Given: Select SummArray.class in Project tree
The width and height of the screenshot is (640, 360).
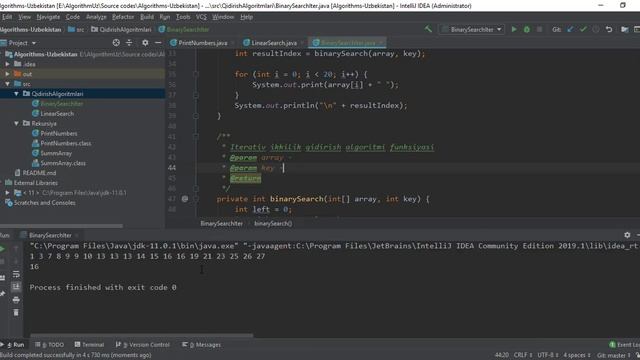Looking at the screenshot, I should [63, 163].
